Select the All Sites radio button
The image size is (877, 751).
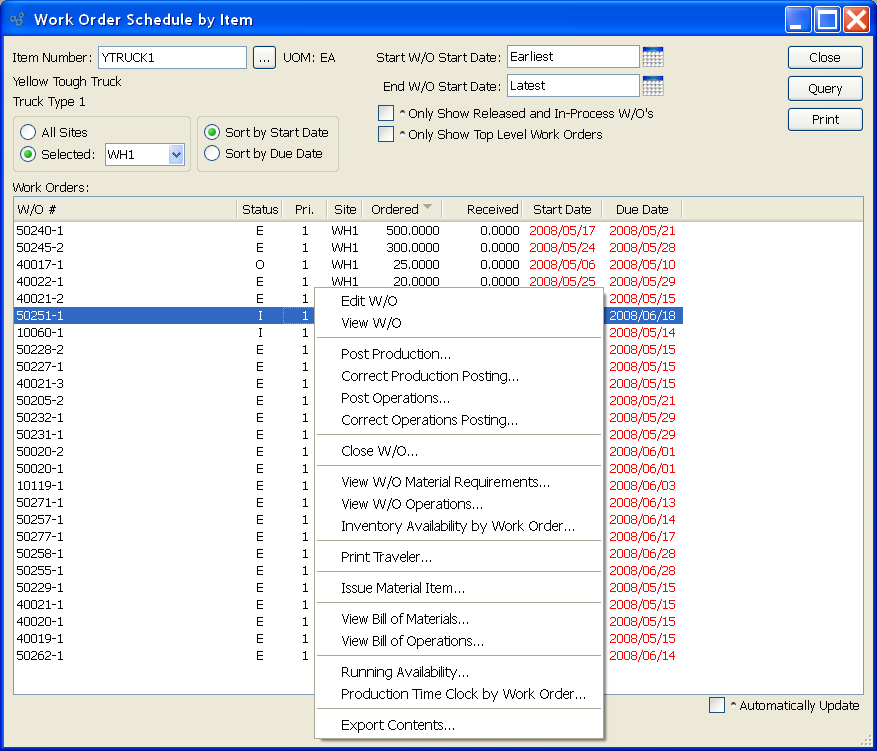[x=28, y=132]
